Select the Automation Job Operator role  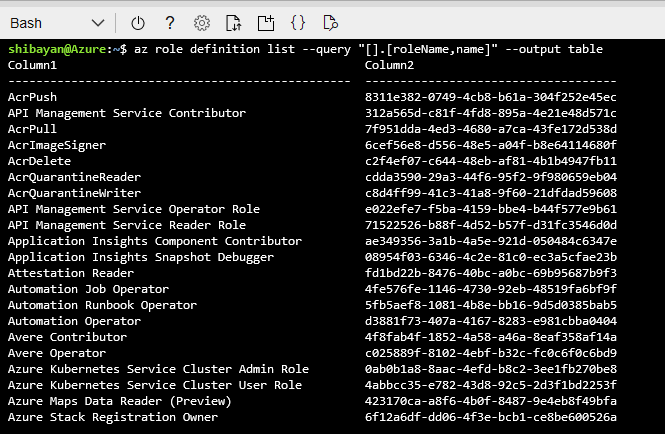pos(88,289)
